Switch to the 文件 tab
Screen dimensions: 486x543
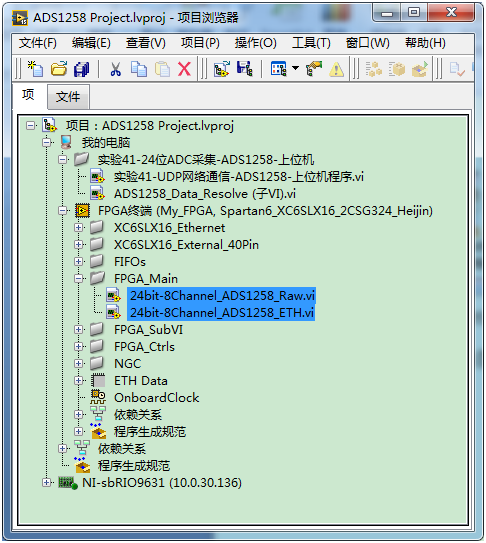[68, 97]
